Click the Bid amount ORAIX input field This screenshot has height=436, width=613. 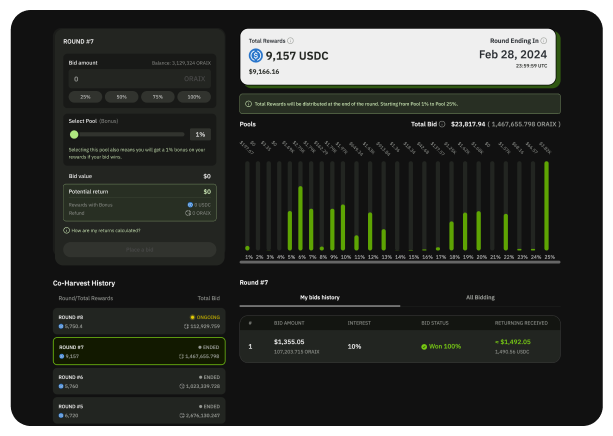pyautogui.click(x=140, y=79)
